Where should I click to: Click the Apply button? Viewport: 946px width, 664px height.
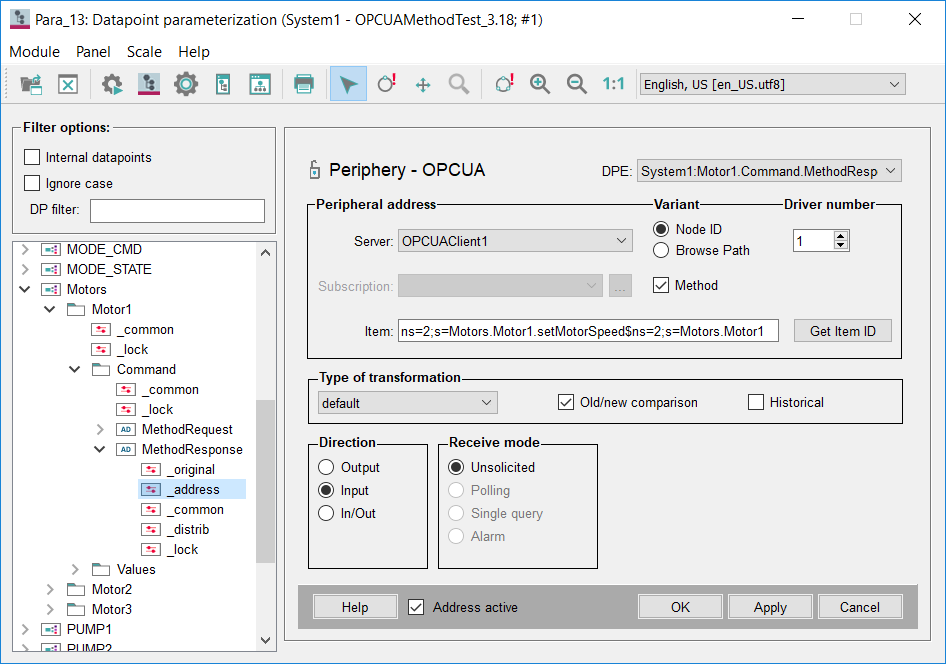[770, 607]
